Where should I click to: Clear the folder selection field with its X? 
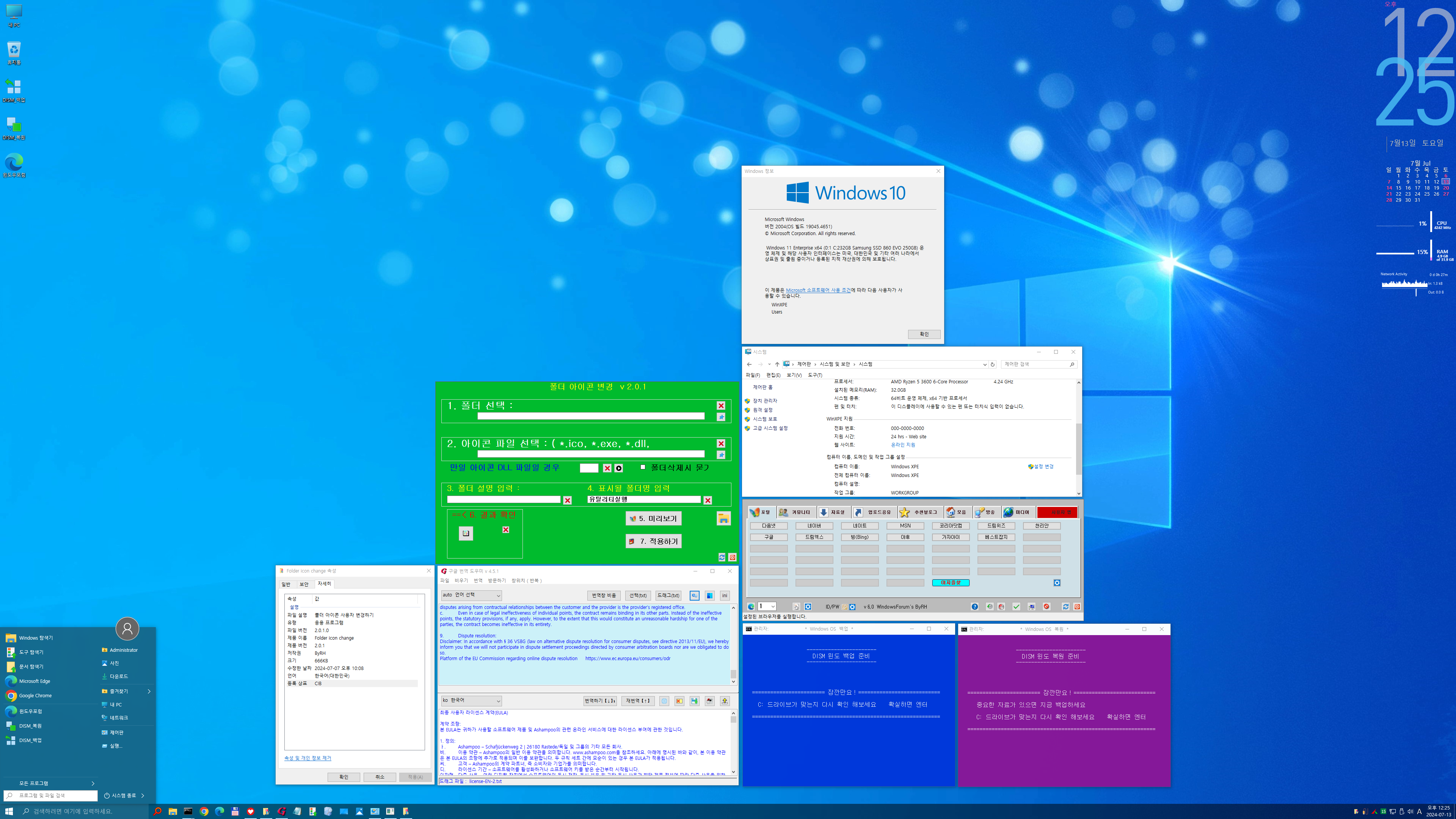(x=721, y=406)
